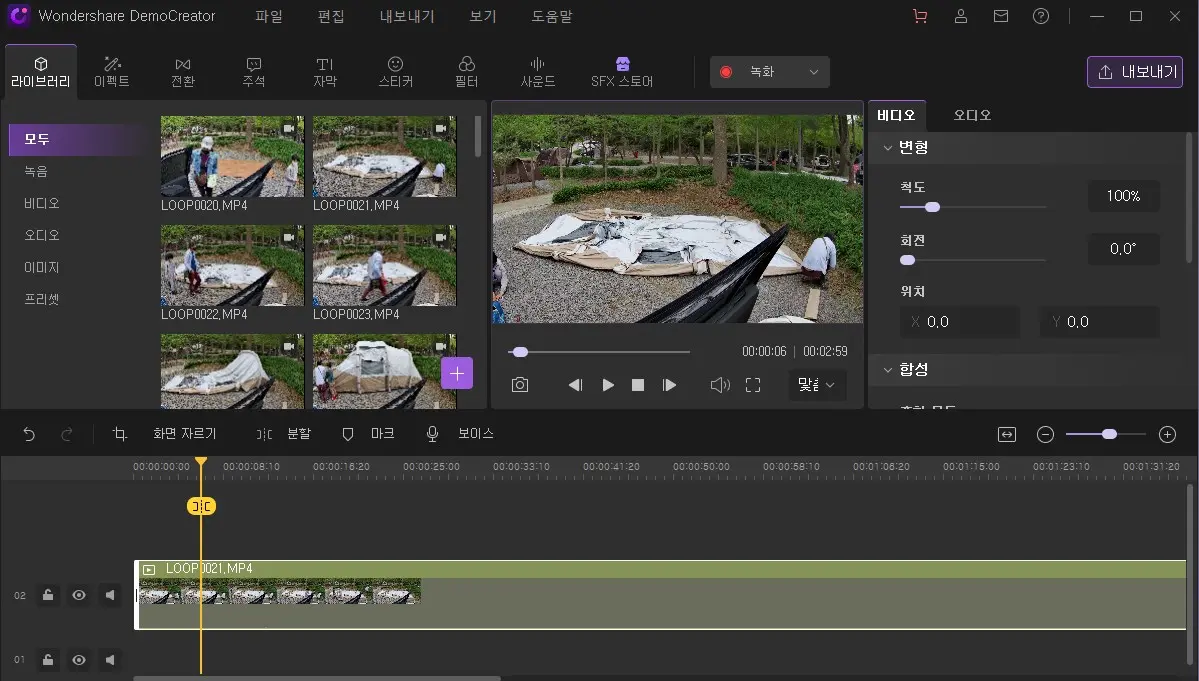Click the purple 내보내기 export button
The image size is (1199, 681).
click(x=1135, y=72)
